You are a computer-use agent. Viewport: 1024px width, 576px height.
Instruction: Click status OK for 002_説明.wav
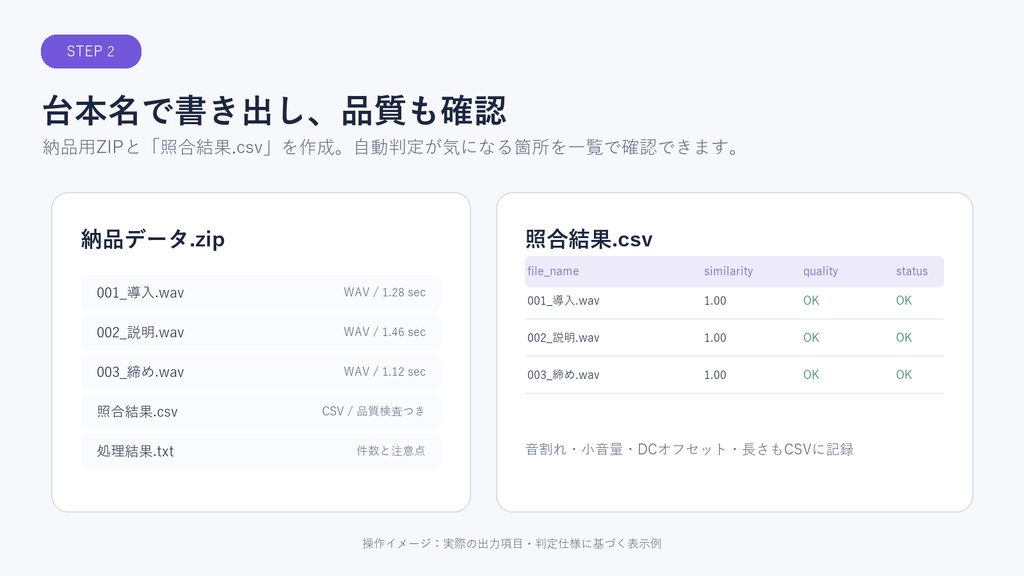click(x=904, y=338)
